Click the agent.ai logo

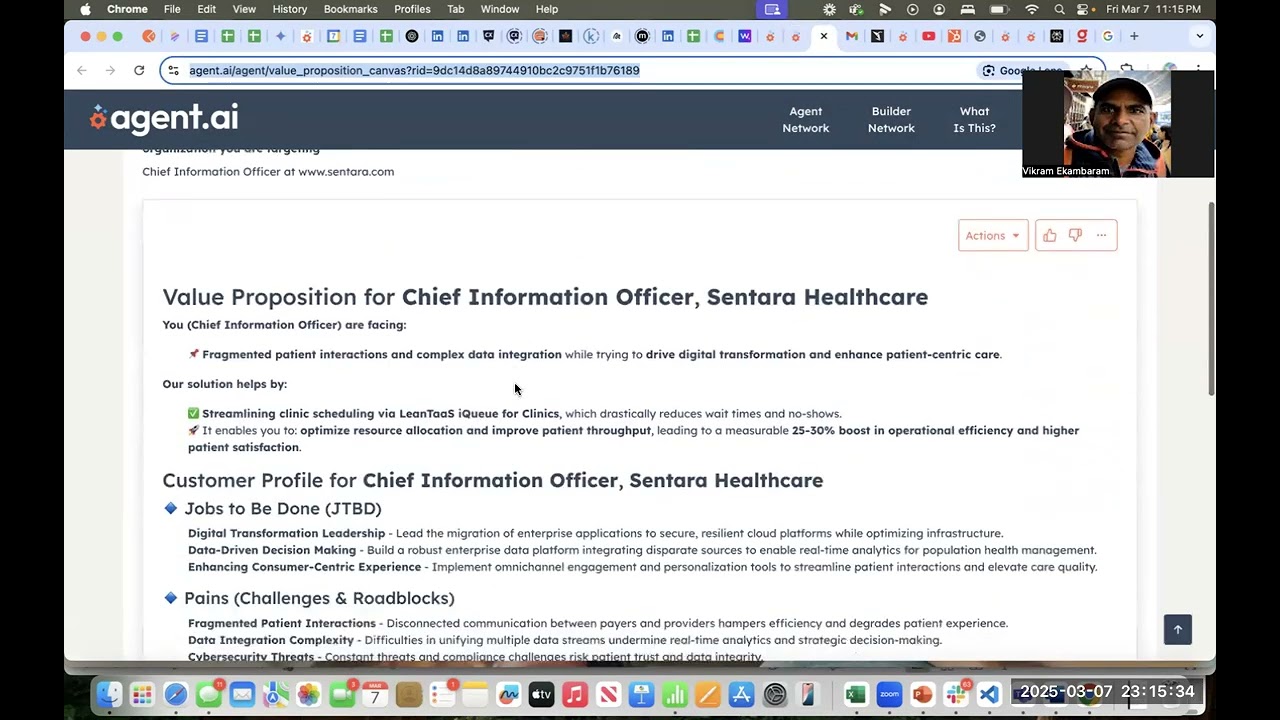pyautogui.click(x=165, y=118)
